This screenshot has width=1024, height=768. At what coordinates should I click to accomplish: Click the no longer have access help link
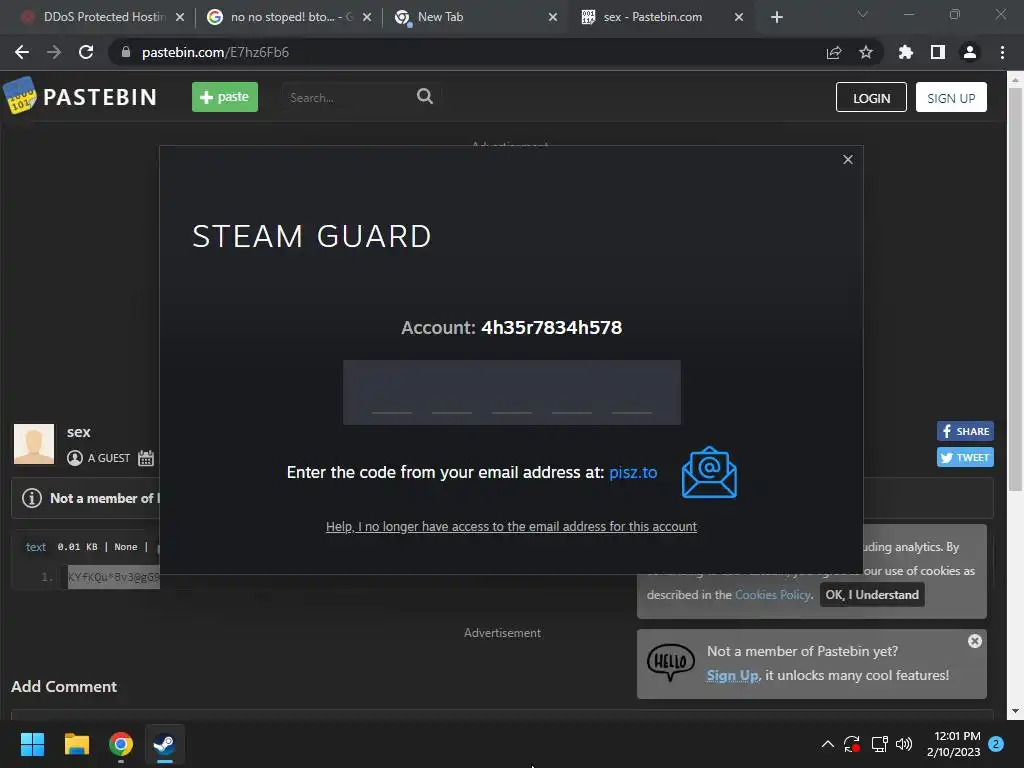click(x=511, y=526)
